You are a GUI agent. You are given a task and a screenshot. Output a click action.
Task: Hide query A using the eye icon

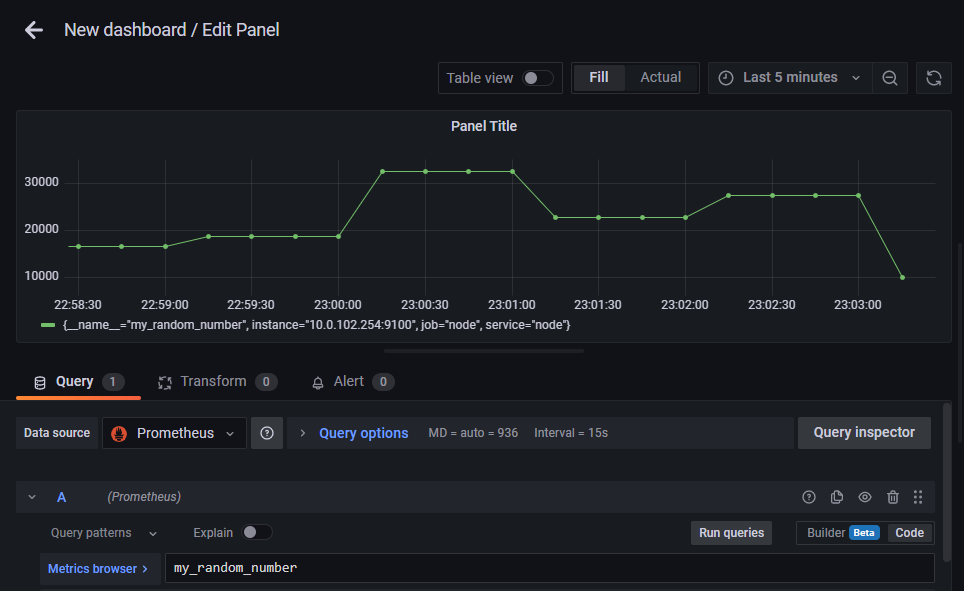click(x=865, y=497)
